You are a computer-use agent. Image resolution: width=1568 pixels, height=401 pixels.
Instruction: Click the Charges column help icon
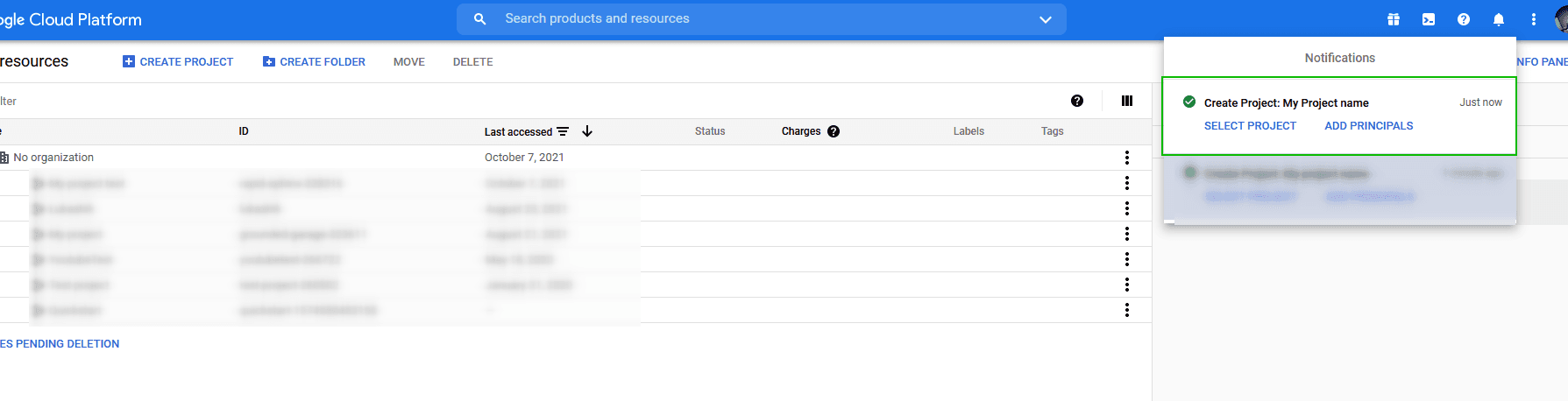(834, 131)
